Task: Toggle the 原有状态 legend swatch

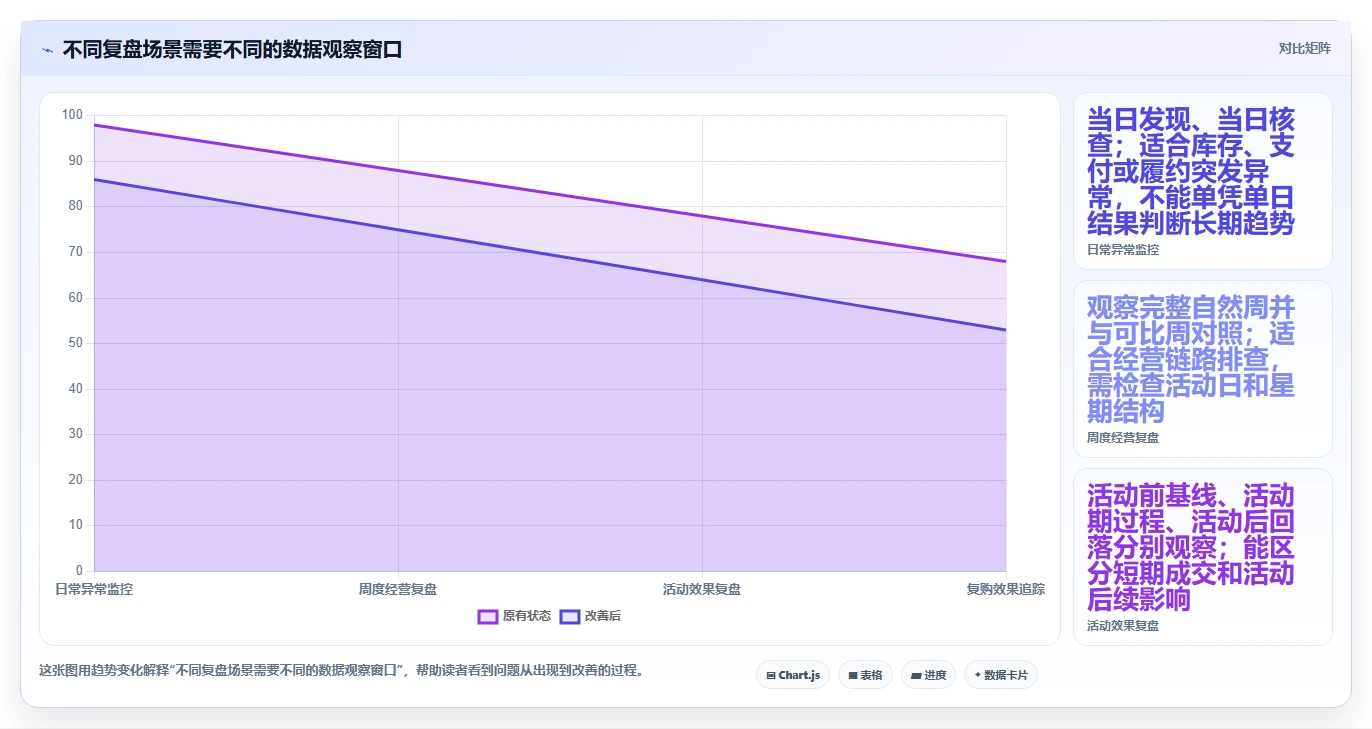Action: tap(488, 616)
